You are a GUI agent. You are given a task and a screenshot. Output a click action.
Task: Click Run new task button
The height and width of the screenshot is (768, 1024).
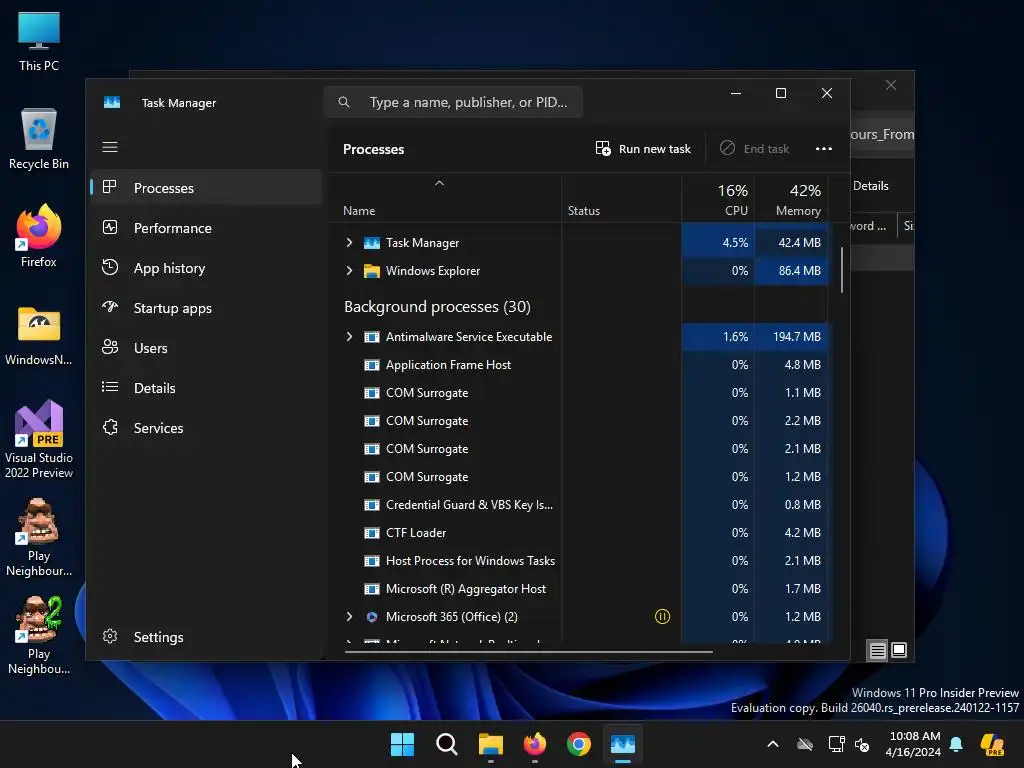643,149
